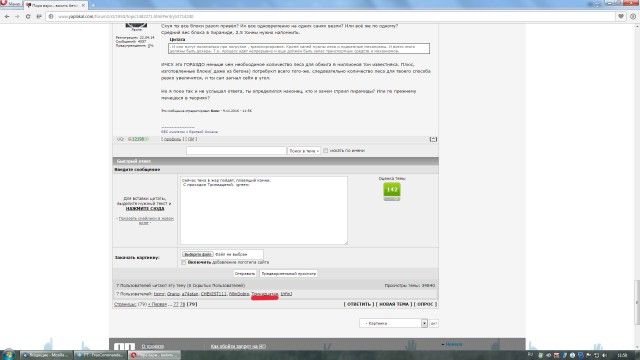The height and width of the screenshot is (360, 640).
Task: Click the ОПРОС poll link
Action: coord(425,304)
